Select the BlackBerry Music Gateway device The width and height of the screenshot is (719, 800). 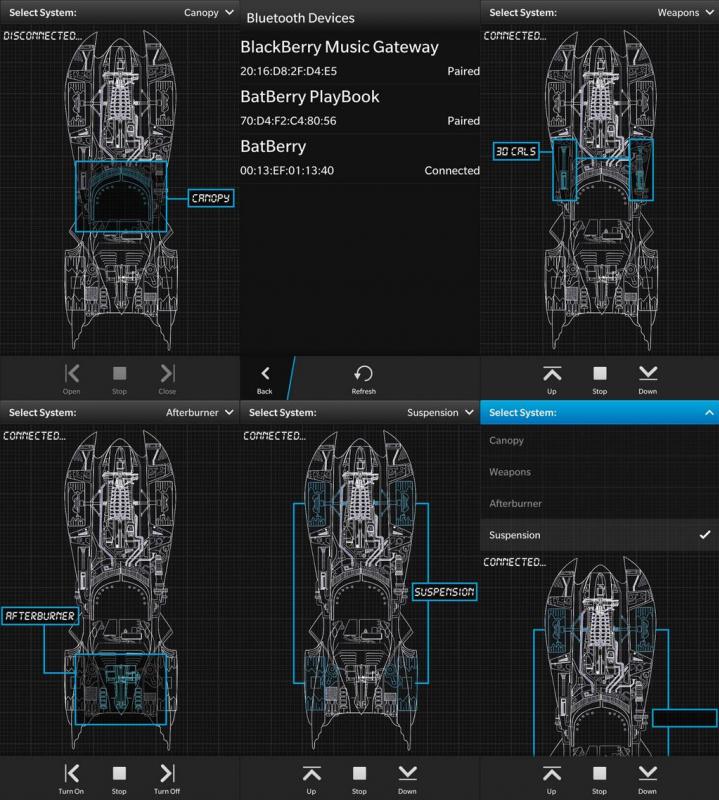point(360,58)
